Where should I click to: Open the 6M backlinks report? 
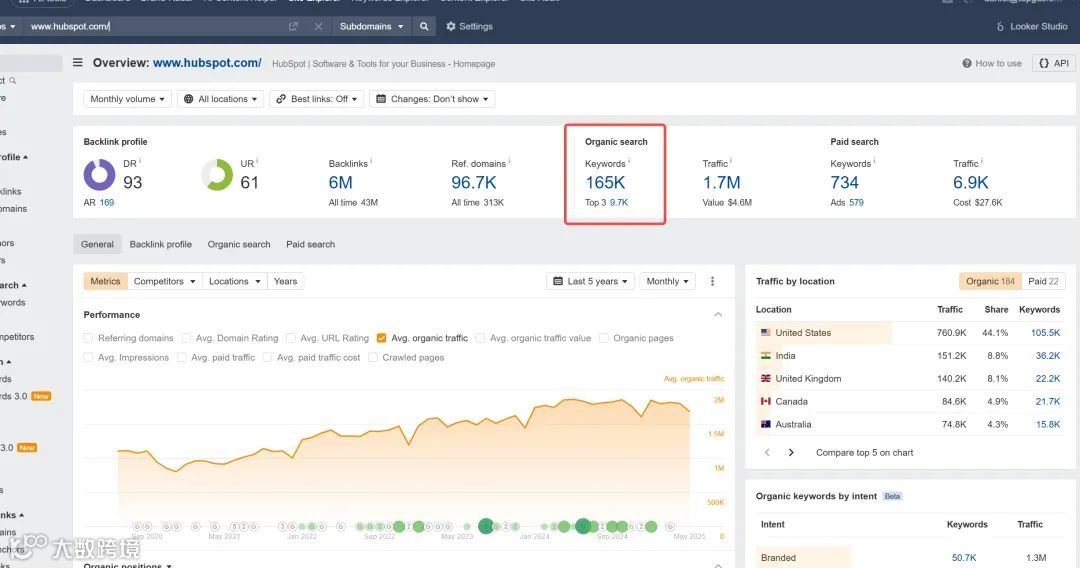point(340,182)
